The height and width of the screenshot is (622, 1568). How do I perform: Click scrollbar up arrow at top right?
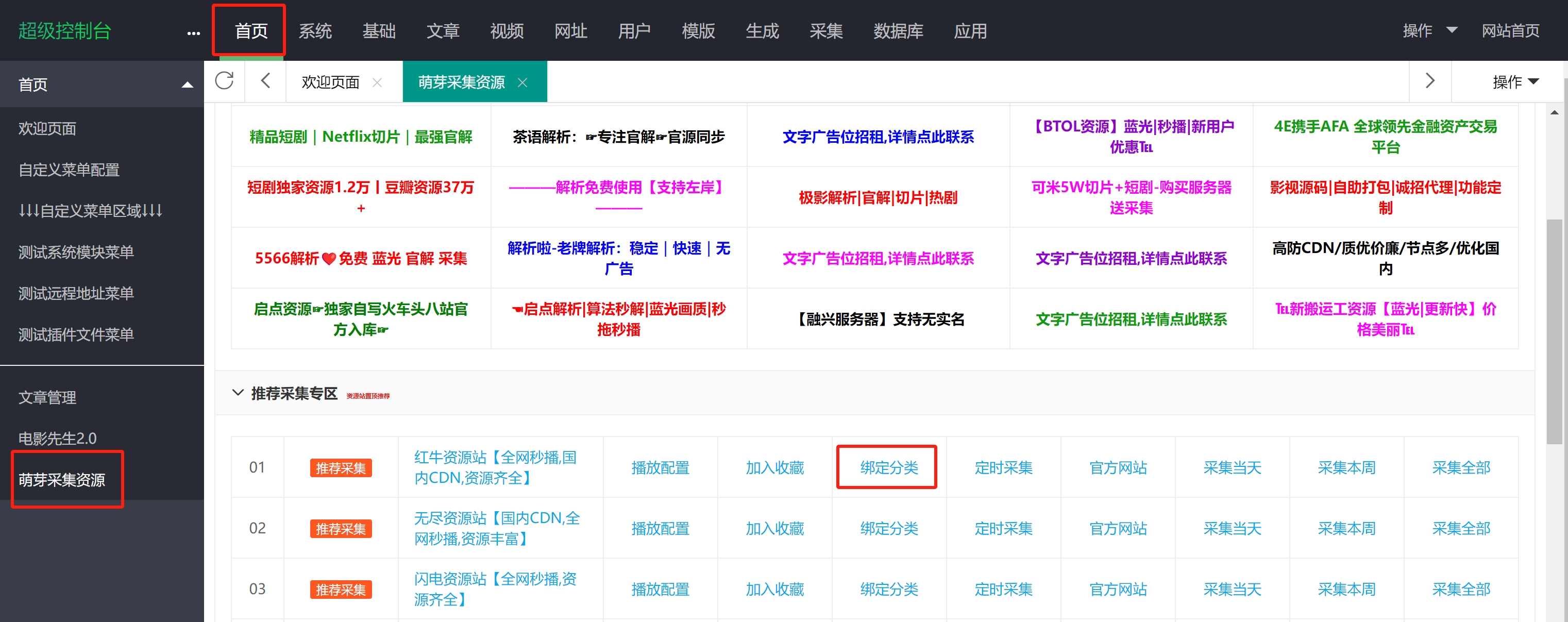pos(1554,112)
